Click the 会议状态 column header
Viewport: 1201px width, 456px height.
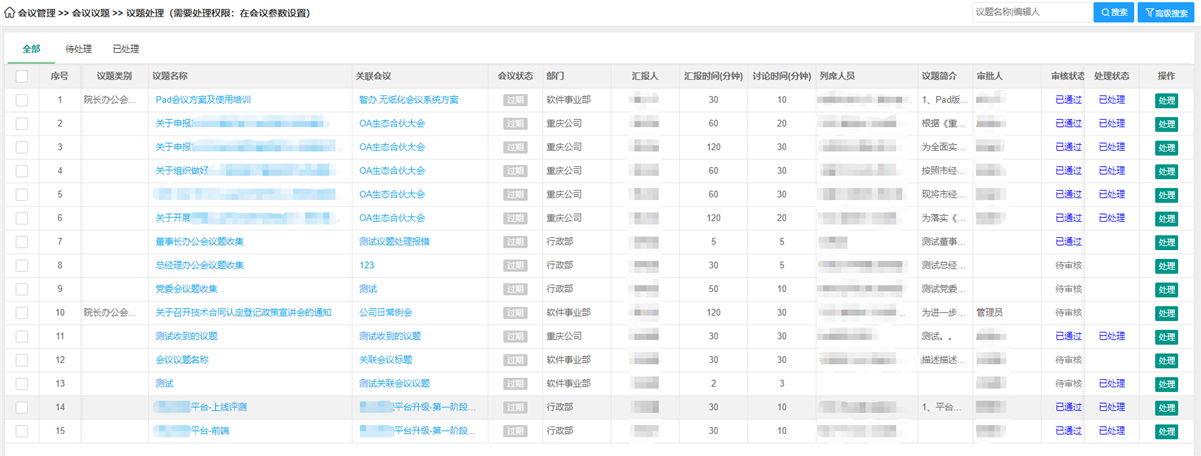click(x=516, y=76)
